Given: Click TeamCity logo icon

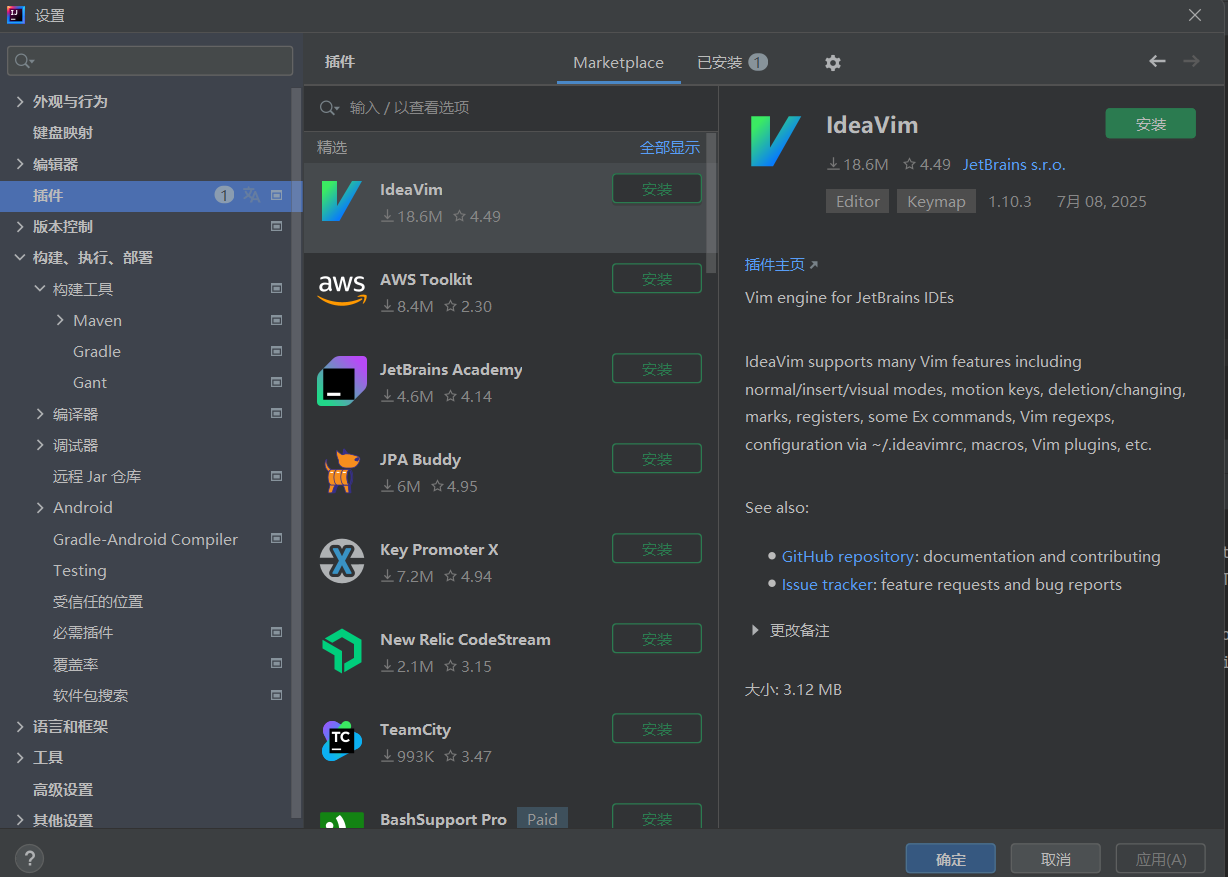Looking at the screenshot, I should click(x=341, y=741).
